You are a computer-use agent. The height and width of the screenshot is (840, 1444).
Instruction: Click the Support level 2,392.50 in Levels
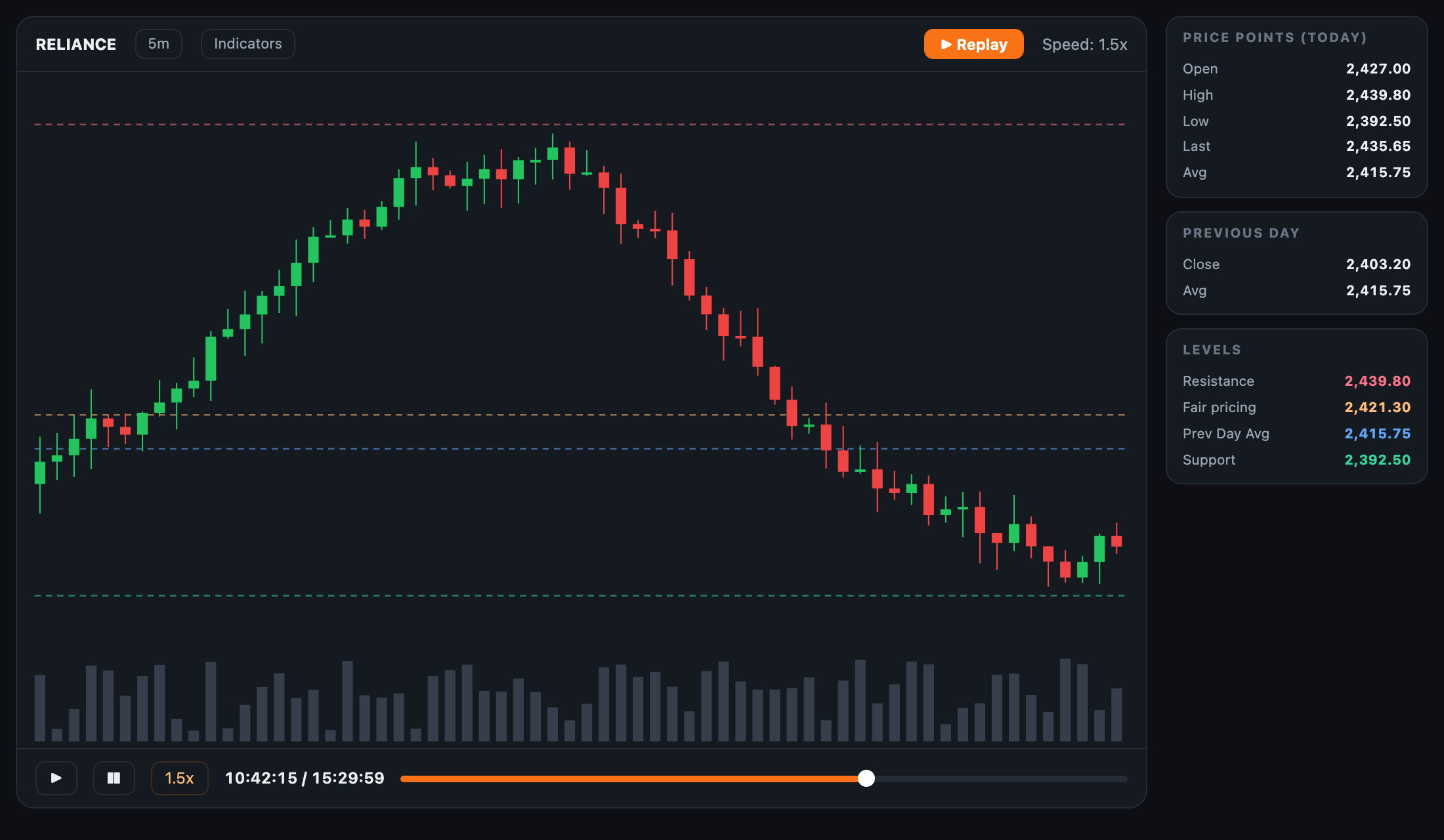(x=1377, y=460)
